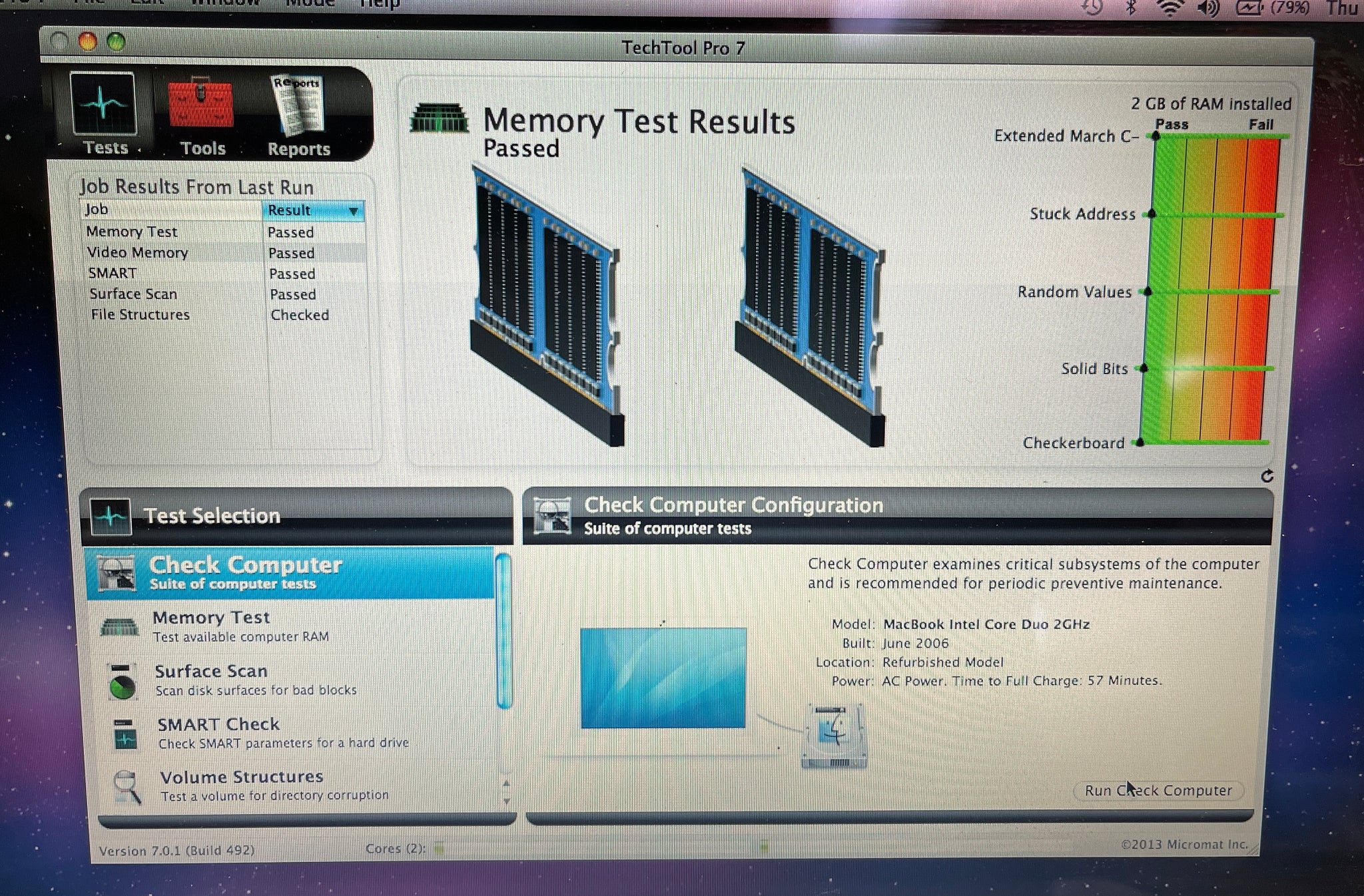Open Wi-Fi status in the menu bar
This screenshot has width=1364, height=896.
pyautogui.click(x=1170, y=7)
